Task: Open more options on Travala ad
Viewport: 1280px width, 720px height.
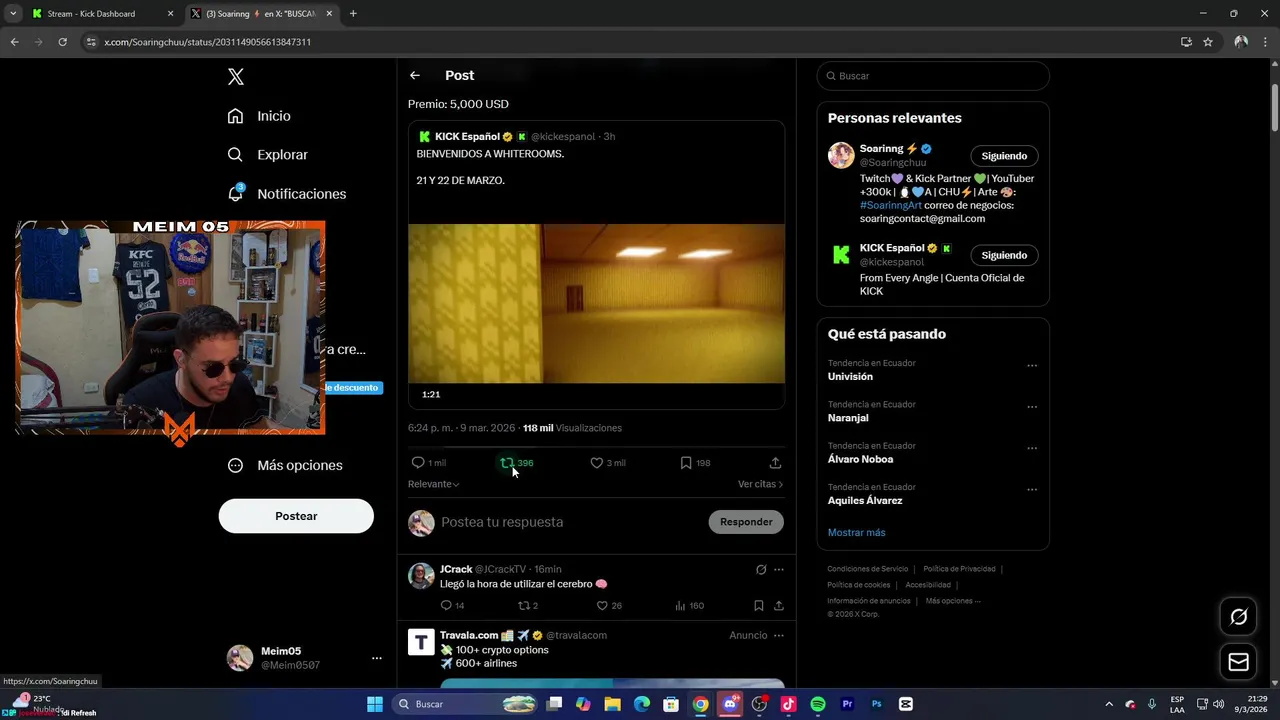Action: (x=779, y=635)
